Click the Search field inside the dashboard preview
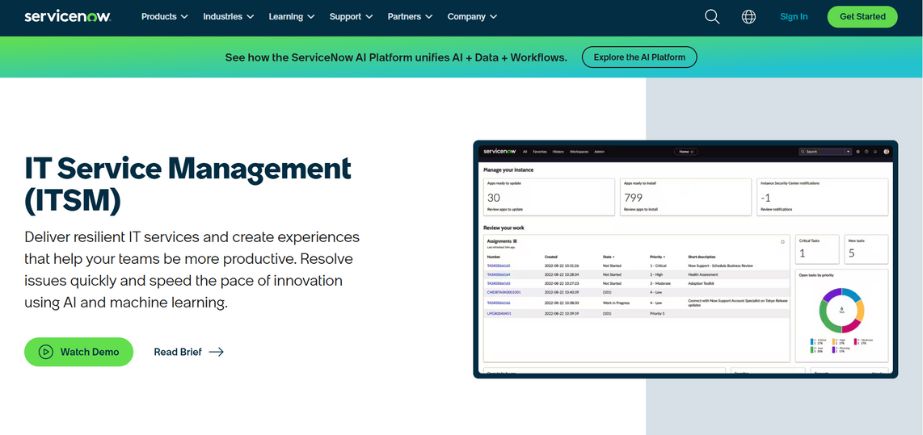This screenshot has width=923, height=435. click(825, 151)
